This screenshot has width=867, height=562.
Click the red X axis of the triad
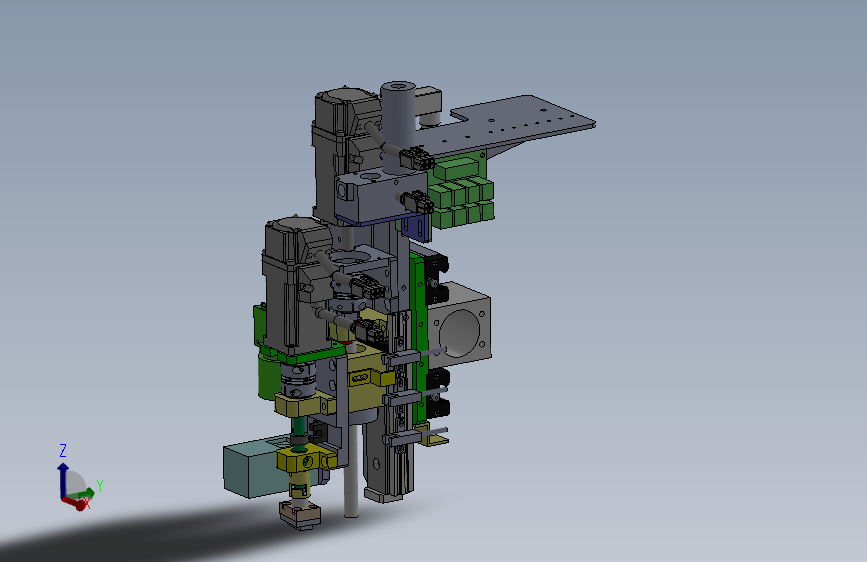click(x=75, y=503)
